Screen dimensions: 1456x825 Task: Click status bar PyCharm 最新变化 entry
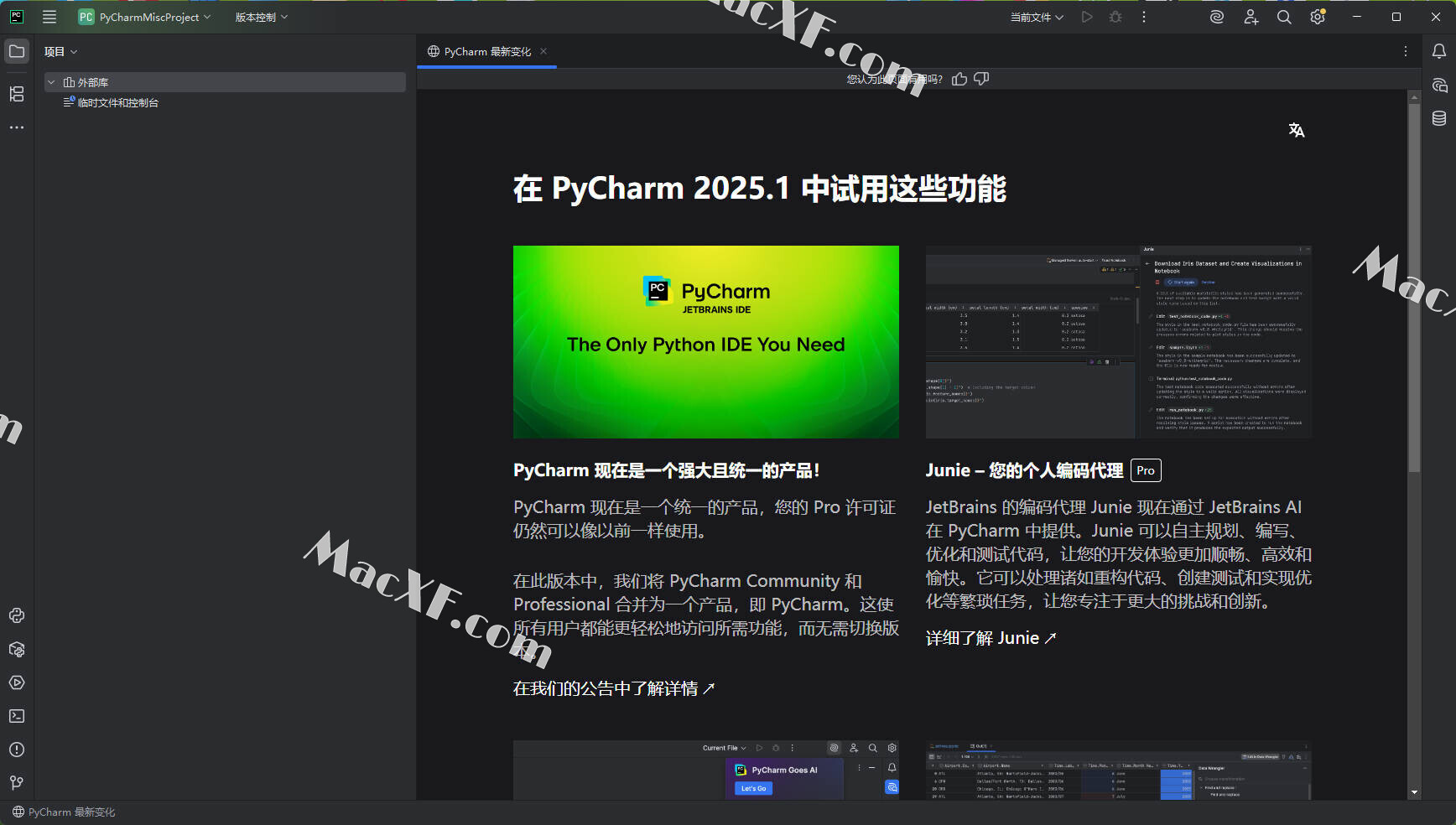point(64,812)
